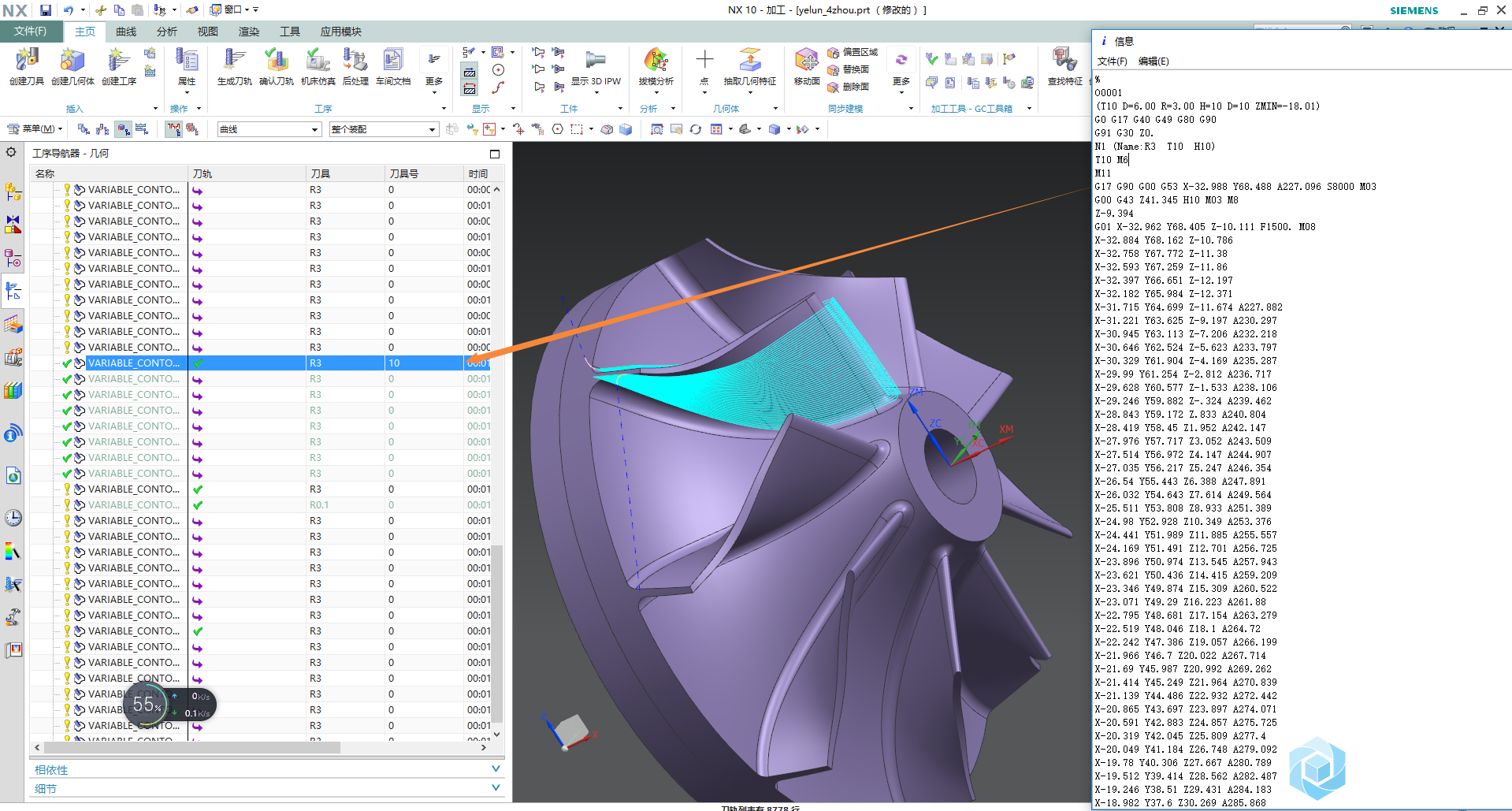Viewport: 1512px width, 811px height.
Task: Open the History clock in the resource bar
Action: click(x=13, y=518)
